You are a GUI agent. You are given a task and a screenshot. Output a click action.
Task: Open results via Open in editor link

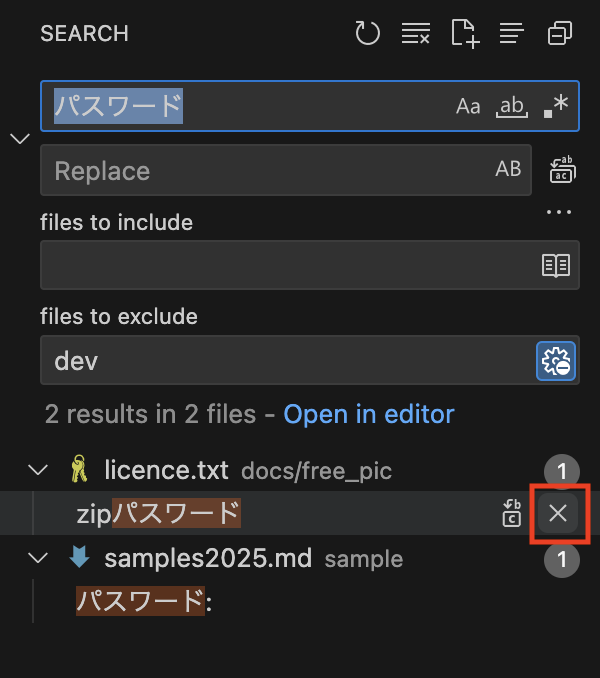point(369,414)
